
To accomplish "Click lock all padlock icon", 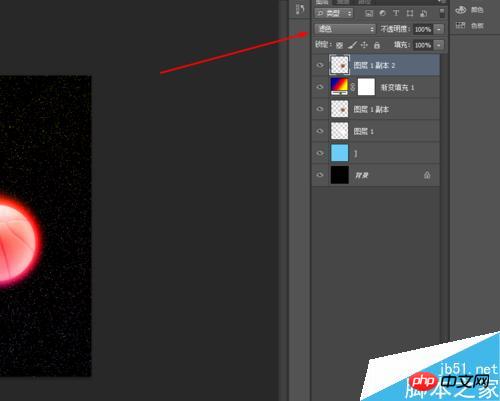I will click(377, 45).
